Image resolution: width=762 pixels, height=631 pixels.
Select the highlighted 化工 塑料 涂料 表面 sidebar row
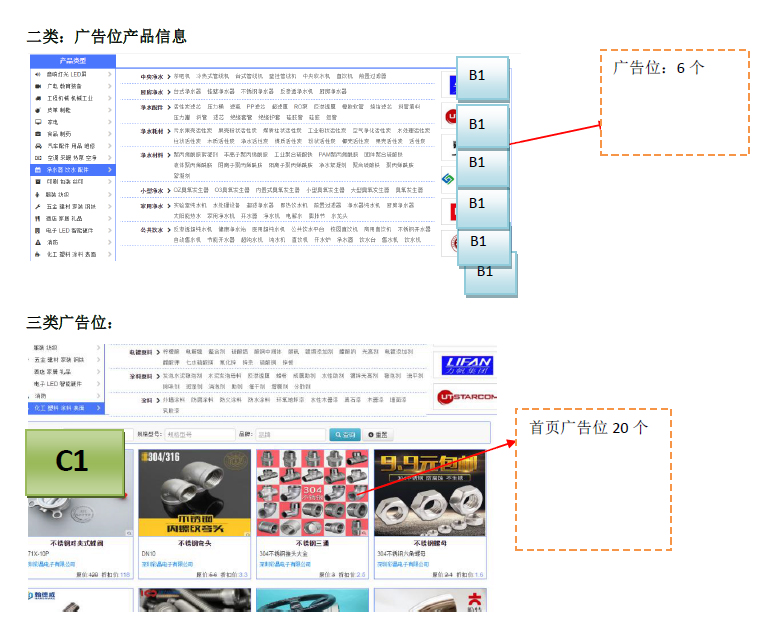67,408
